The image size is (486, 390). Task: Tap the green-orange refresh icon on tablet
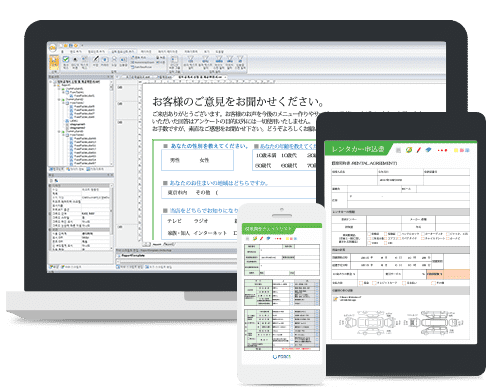point(409,150)
